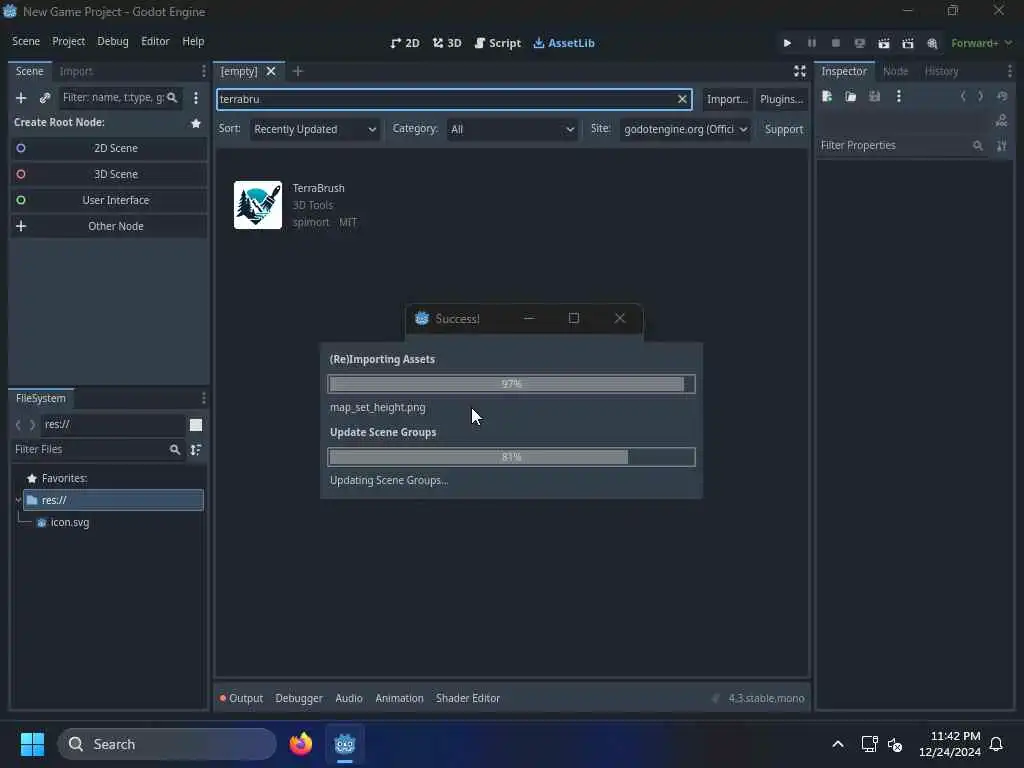Add a new scene tab
The image size is (1024, 768).
click(x=298, y=71)
